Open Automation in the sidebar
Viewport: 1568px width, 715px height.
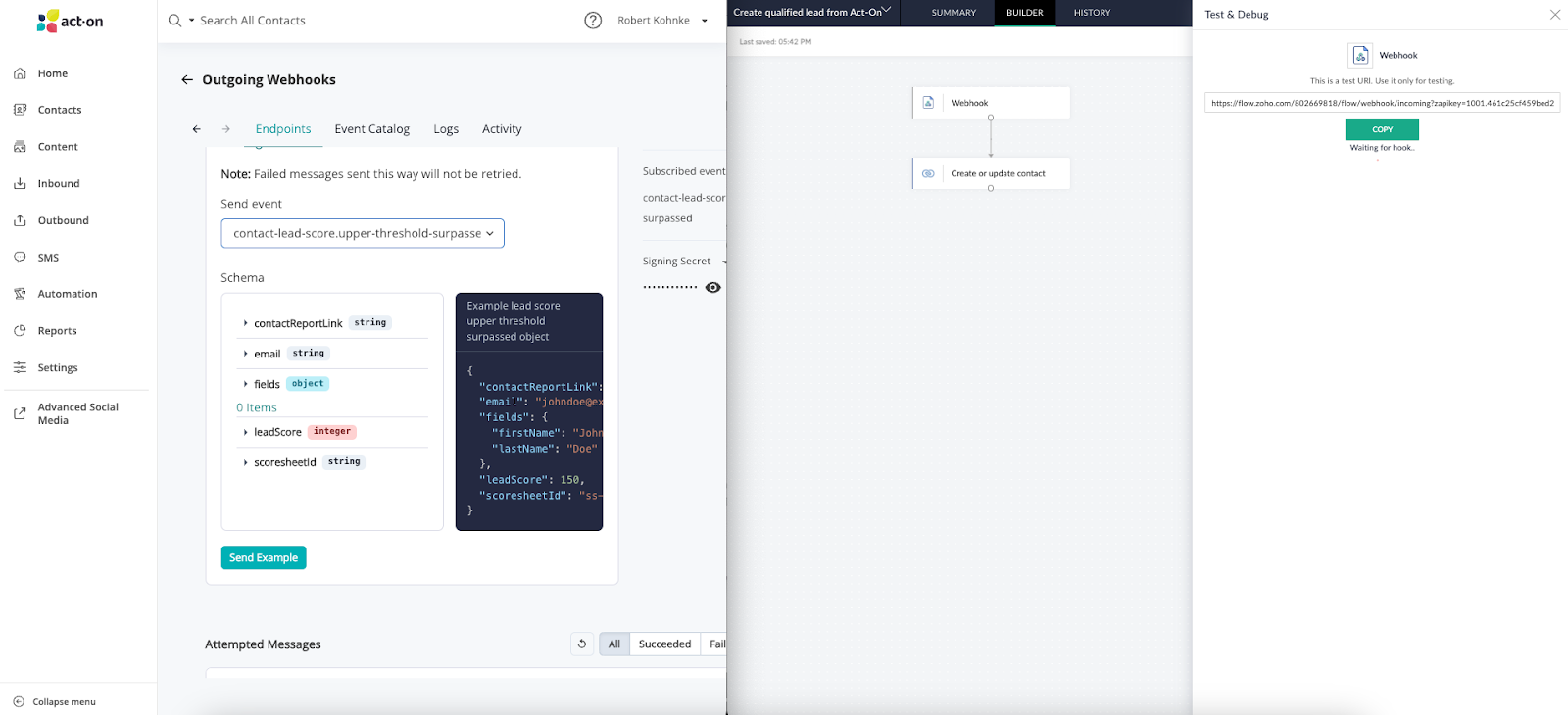pyautogui.click(x=68, y=294)
